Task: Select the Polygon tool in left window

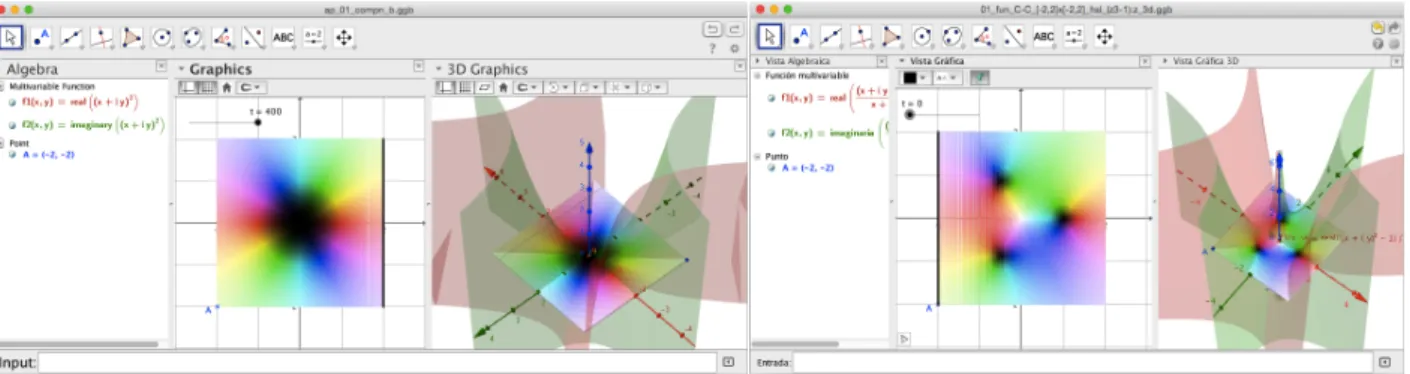Action: tap(132, 37)
